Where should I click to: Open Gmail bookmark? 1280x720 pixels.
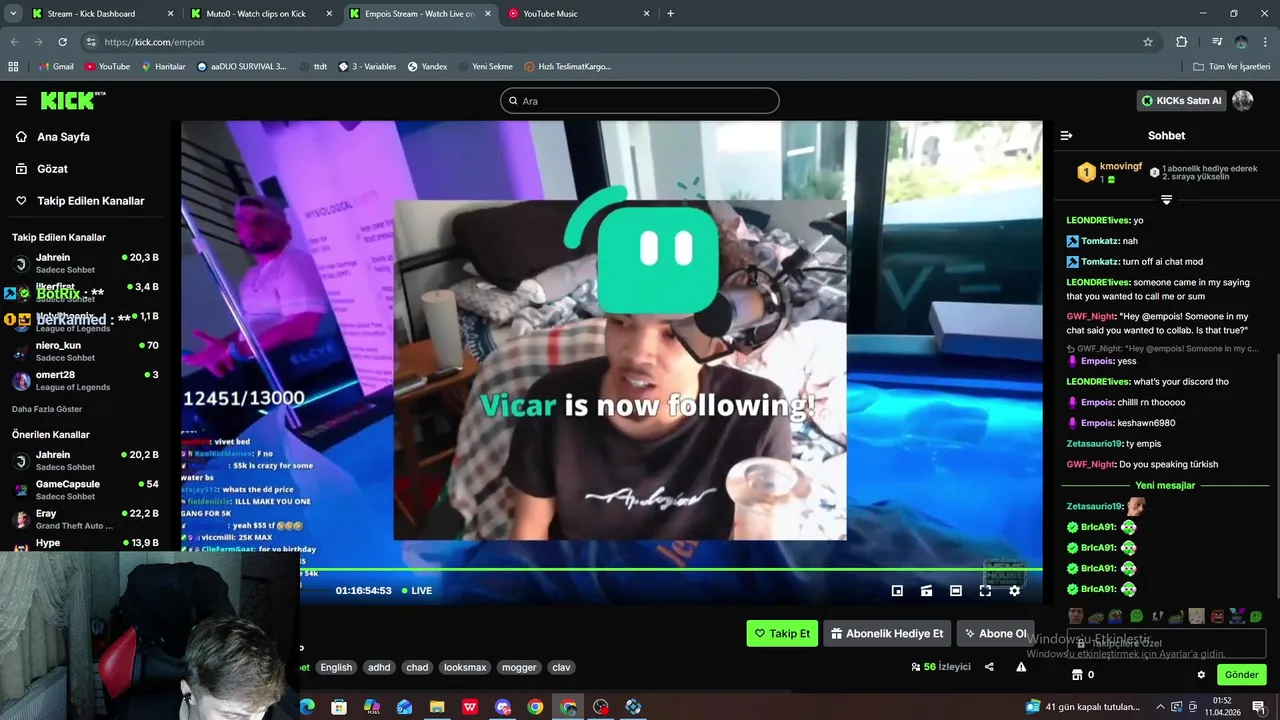(56, 67)
